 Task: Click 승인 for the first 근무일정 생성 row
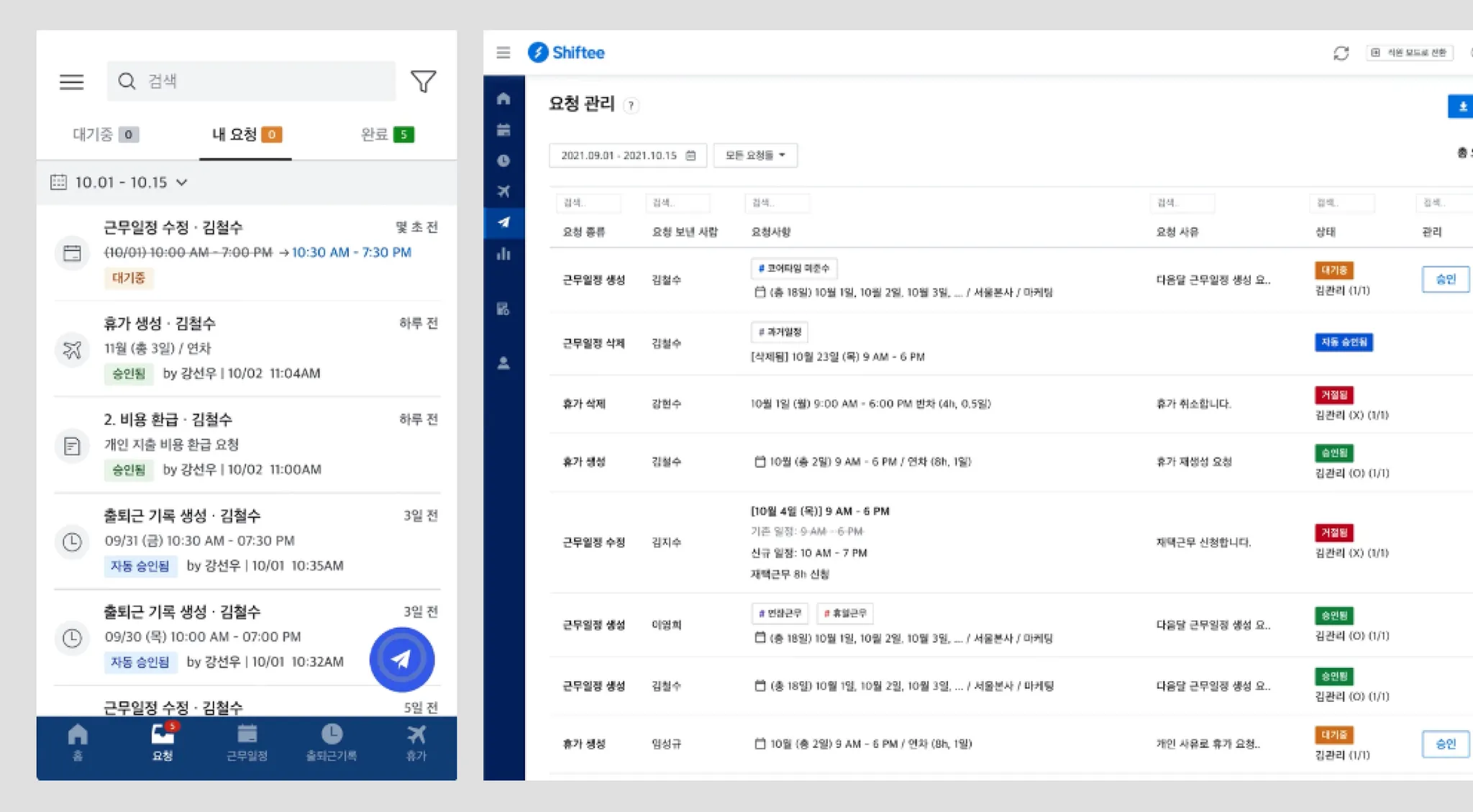(x=1446, y=280)
